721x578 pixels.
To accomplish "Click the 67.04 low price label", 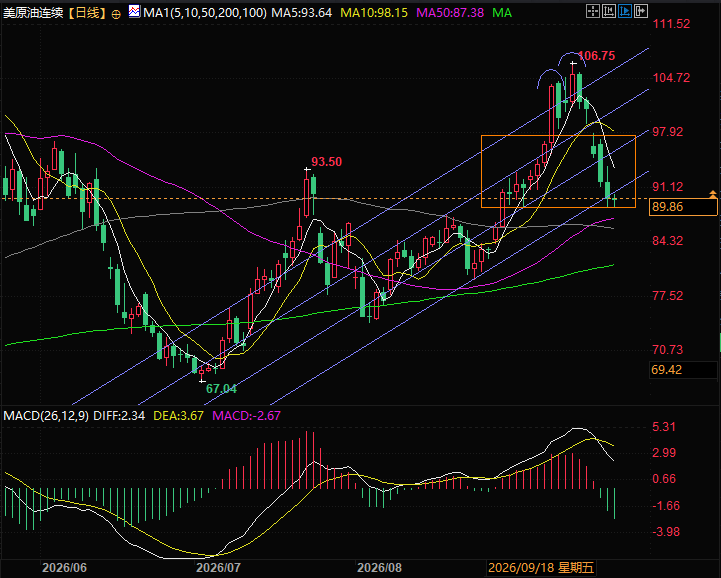I will 221,389.
